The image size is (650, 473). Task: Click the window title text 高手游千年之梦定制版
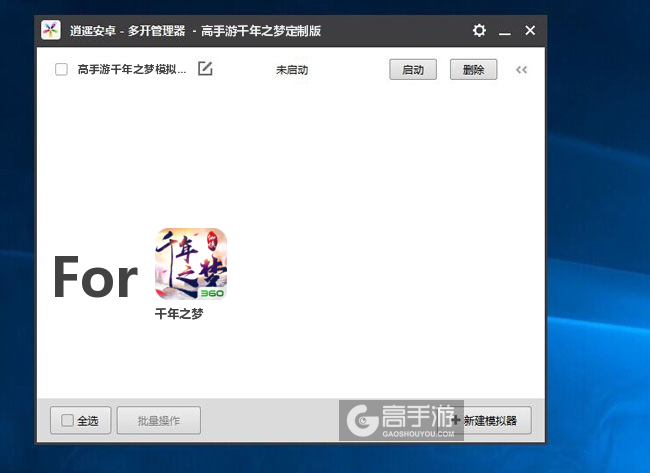(x=260, y=31)
